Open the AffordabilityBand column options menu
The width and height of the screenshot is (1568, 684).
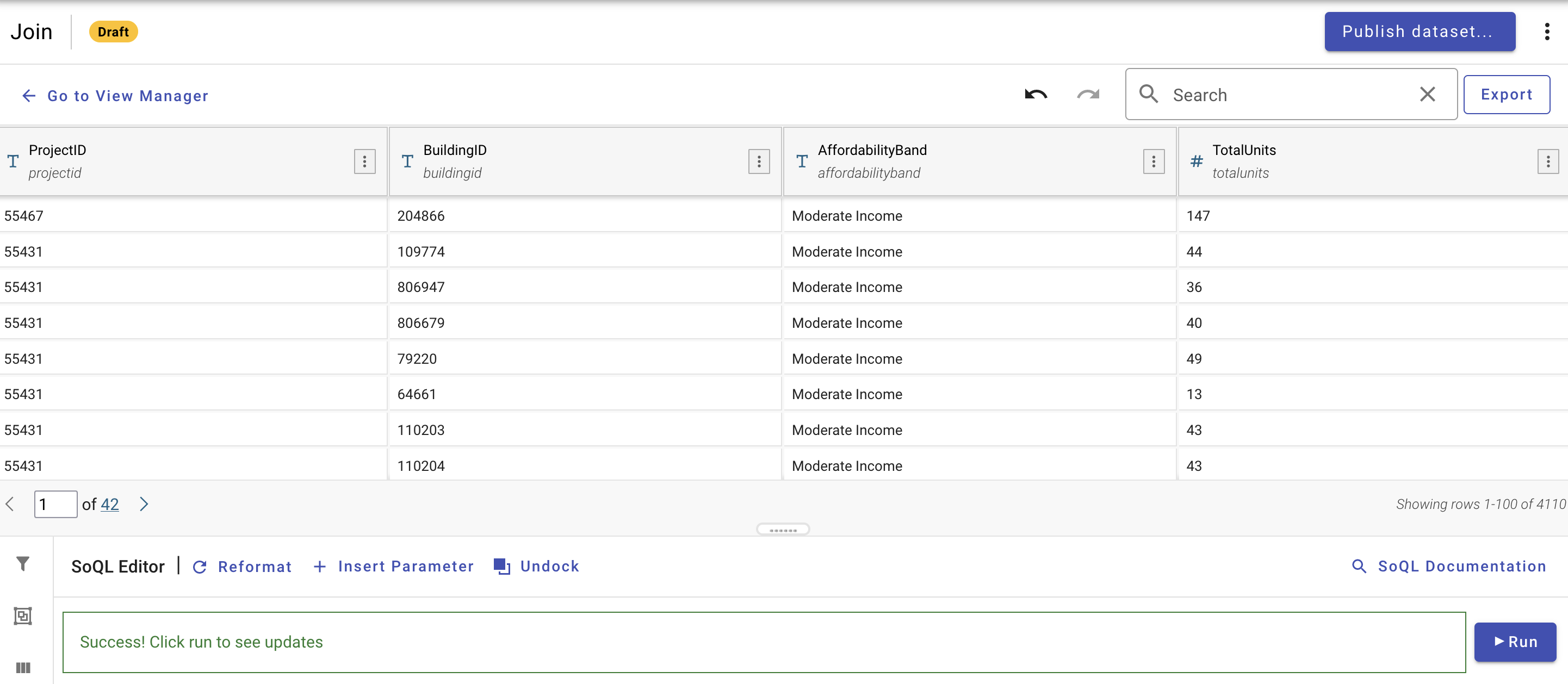click(1154, 161)
